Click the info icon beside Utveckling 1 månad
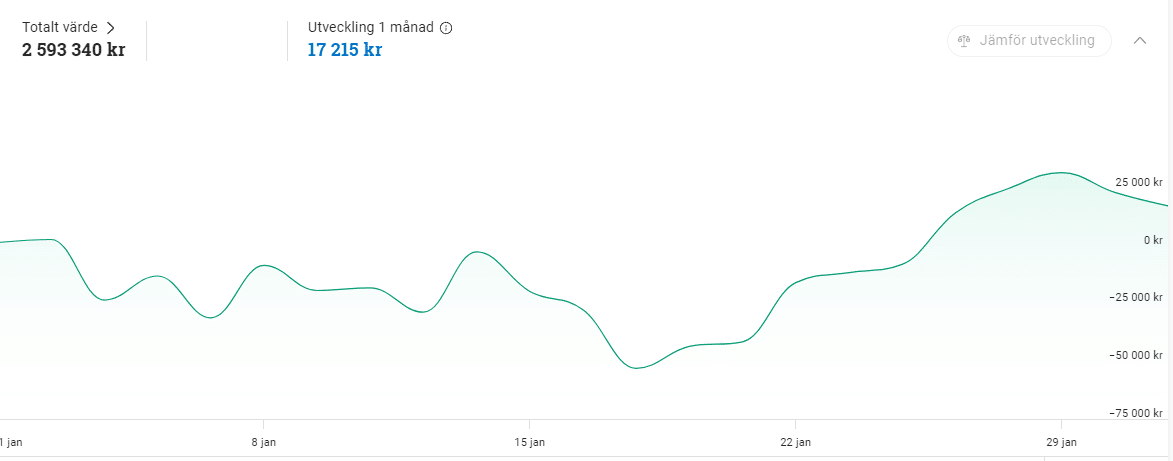Image resolution: width=1173 pixels, height=461 pixels. click(x=446, y=28)
